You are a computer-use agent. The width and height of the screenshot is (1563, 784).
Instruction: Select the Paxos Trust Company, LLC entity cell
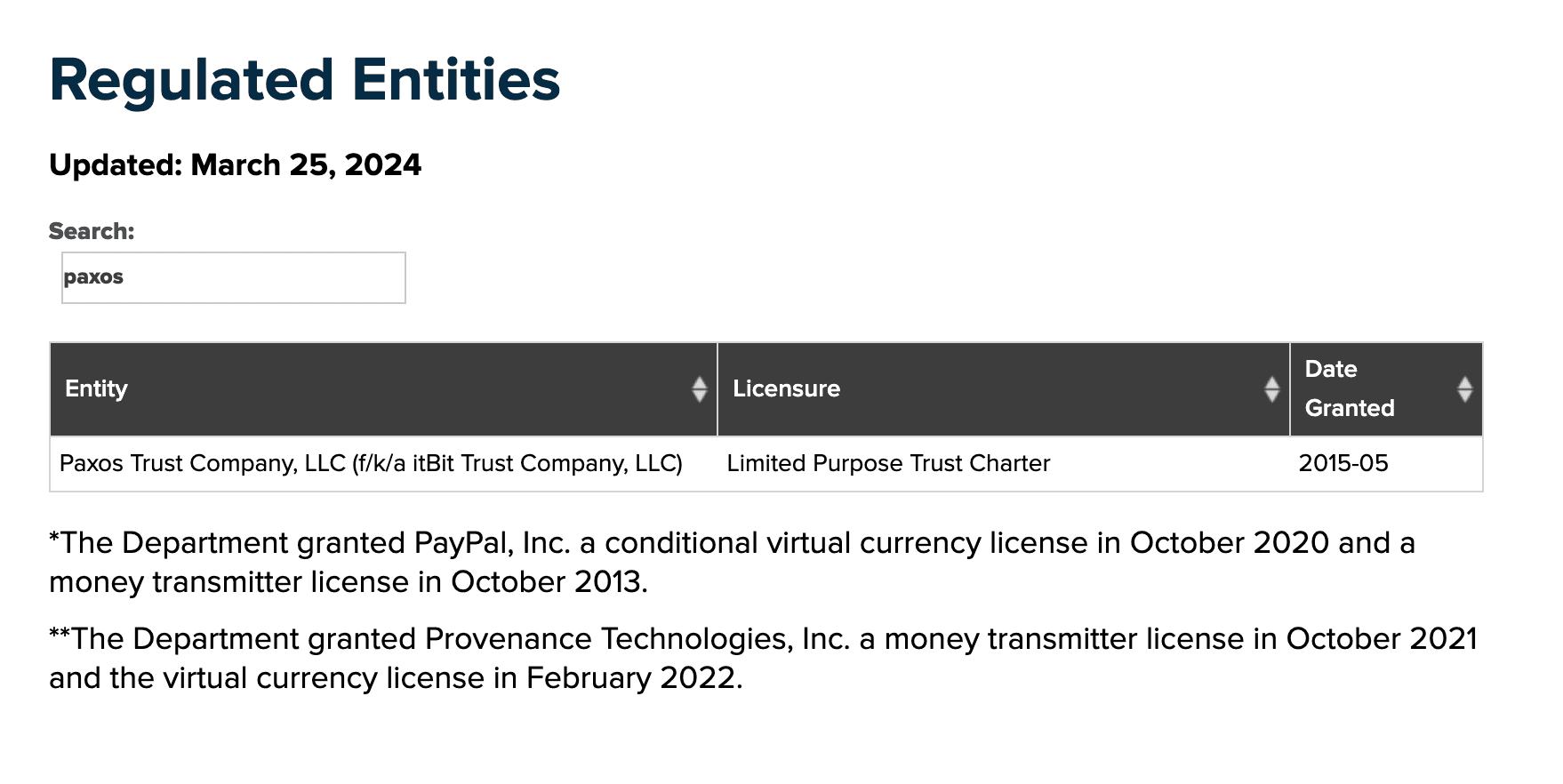point(371,463)
